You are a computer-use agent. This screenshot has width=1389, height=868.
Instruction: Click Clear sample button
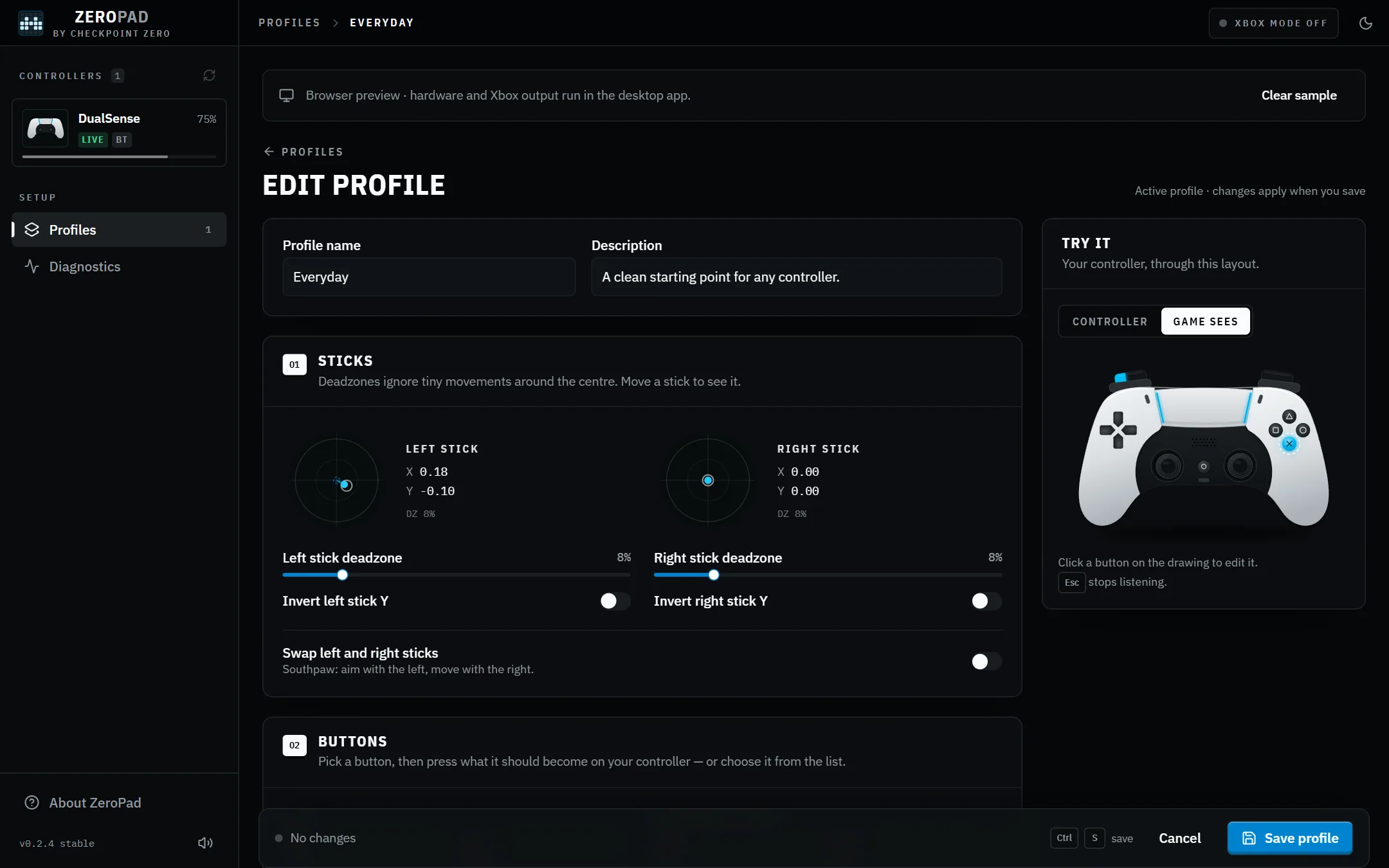tap(1299, 95)
